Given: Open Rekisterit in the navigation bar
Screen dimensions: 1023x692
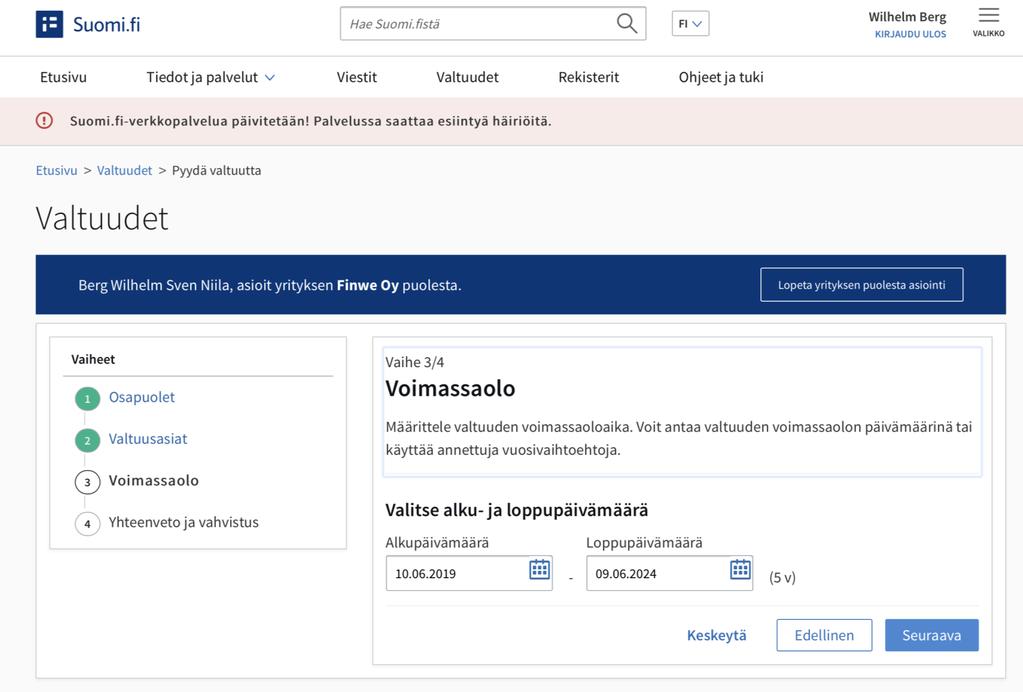Looking at the screenshot, I should click(x=588, y=77).
